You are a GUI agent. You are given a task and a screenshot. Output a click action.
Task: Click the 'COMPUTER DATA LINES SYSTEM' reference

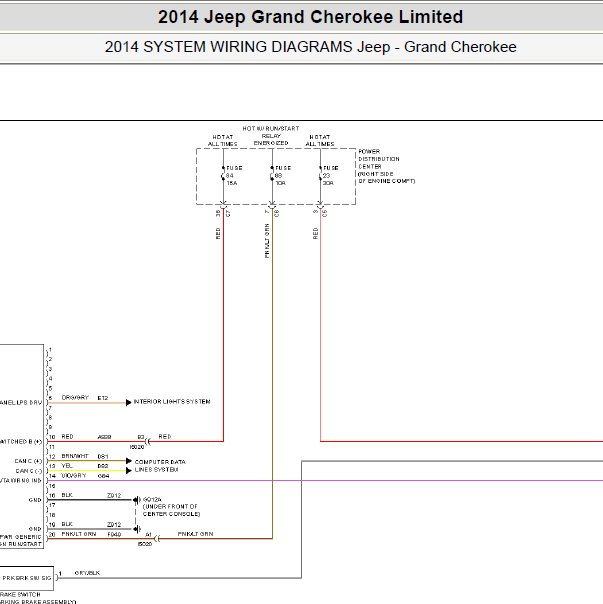tap(160, 466)
